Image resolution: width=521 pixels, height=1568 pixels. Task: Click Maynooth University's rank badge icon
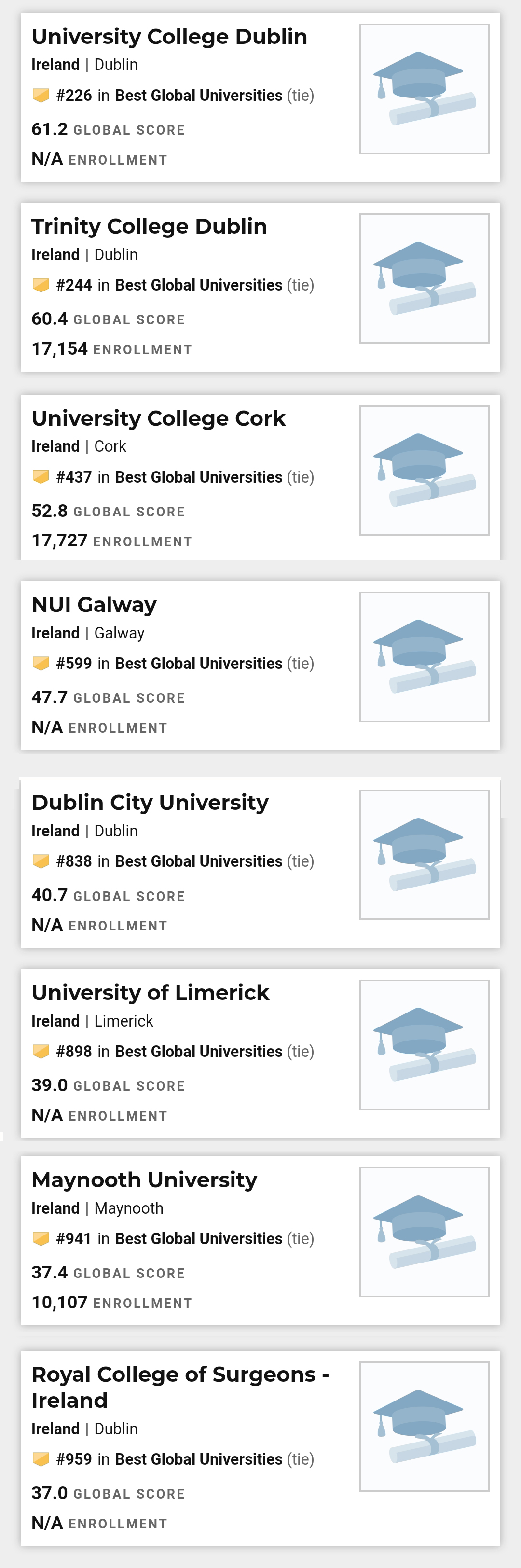click(x=40, y=1238)
